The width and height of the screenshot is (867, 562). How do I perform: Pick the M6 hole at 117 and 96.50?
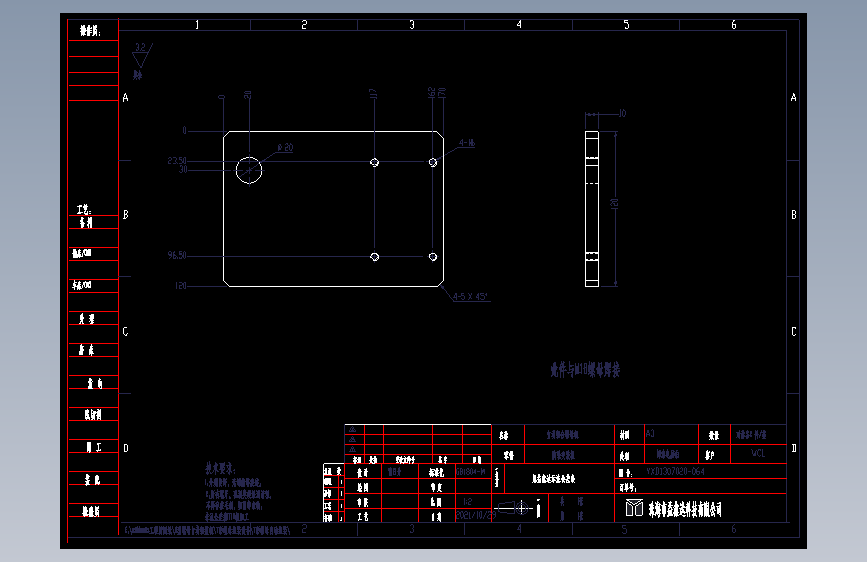click(x=374, y=257)
